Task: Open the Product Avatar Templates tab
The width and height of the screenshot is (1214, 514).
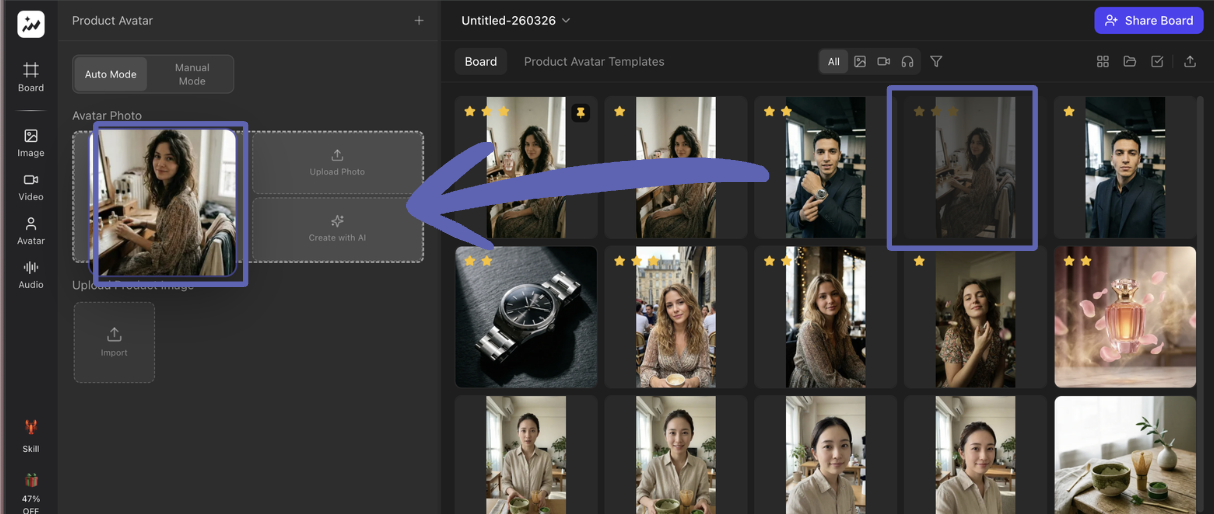Action: [x=594, y=62]
